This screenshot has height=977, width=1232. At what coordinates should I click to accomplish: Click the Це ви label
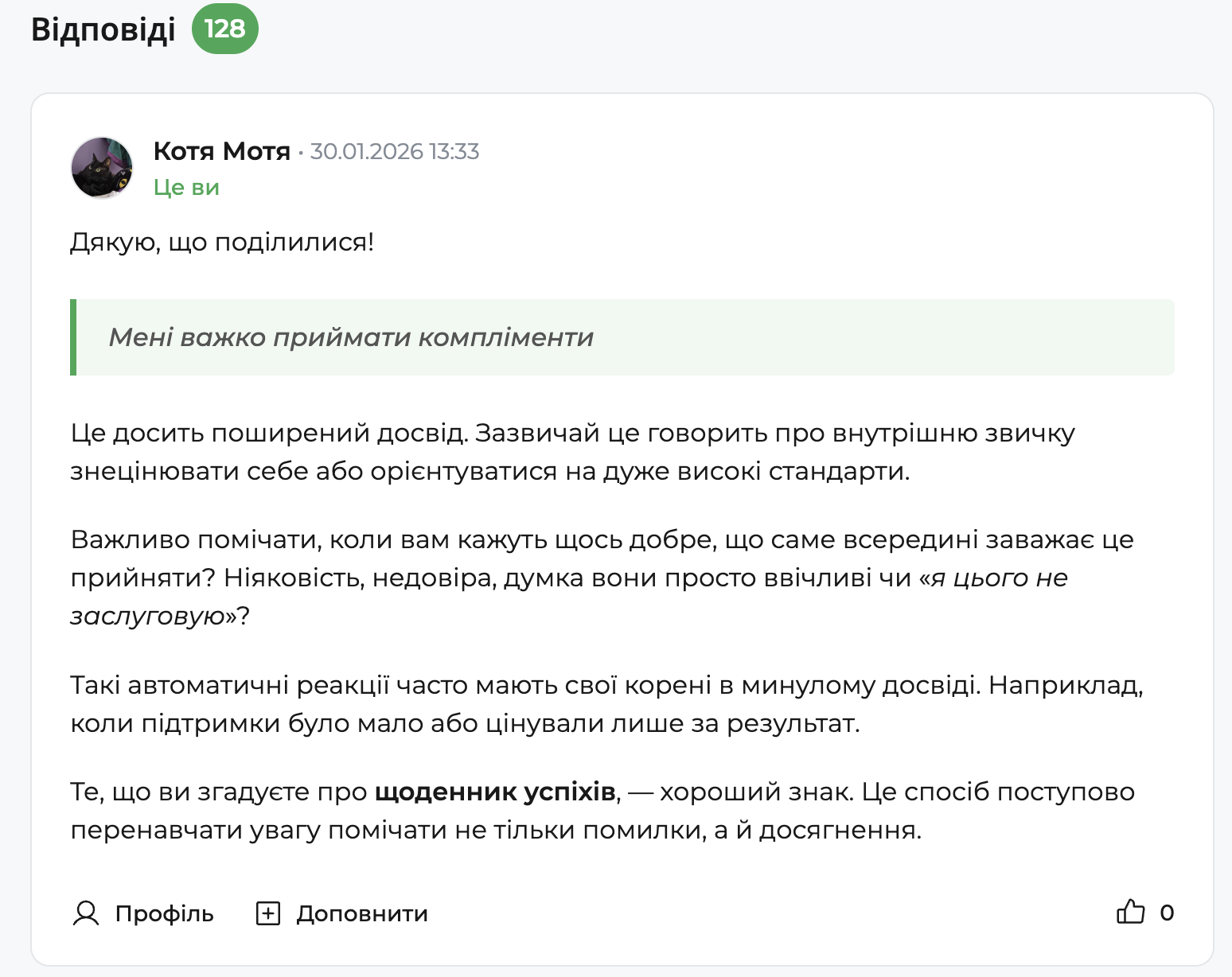click(186, 187)
